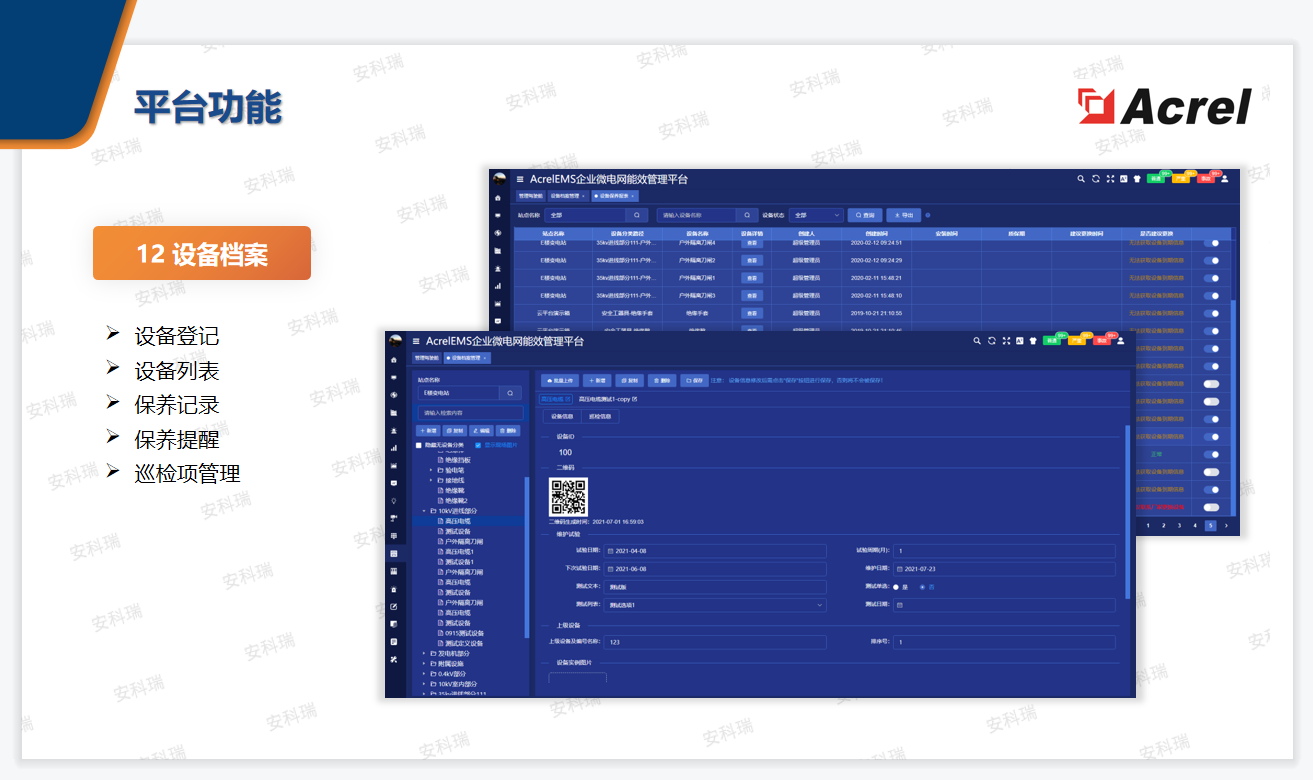The height and width of the screenshot is (780, 1313).
Task: Toggle the switch on the 户外隔离刀闸4 row
Action: [1211, 243]
